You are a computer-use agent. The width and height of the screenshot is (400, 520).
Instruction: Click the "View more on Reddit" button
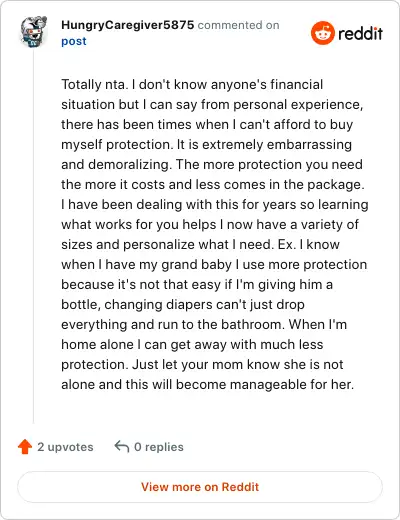tap(200, 487)
